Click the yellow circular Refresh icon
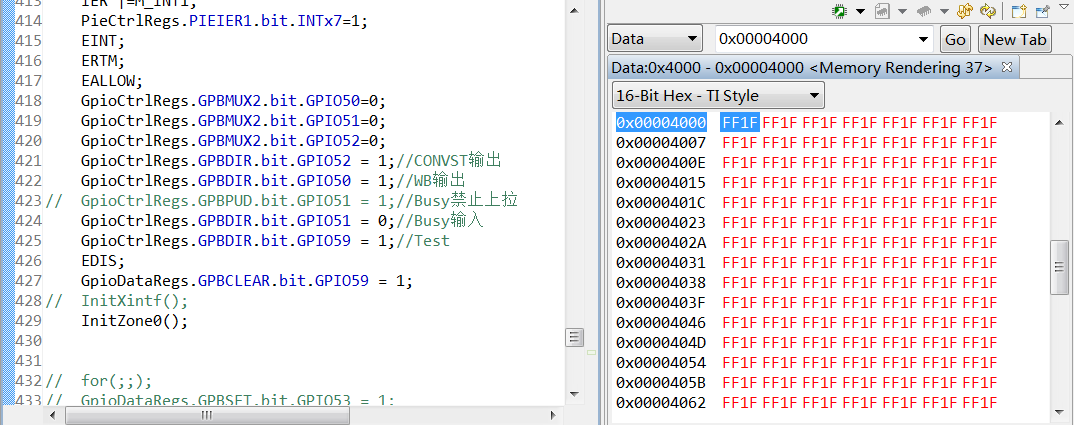This screenshot has width=1074, height=425. click(987, 11)
